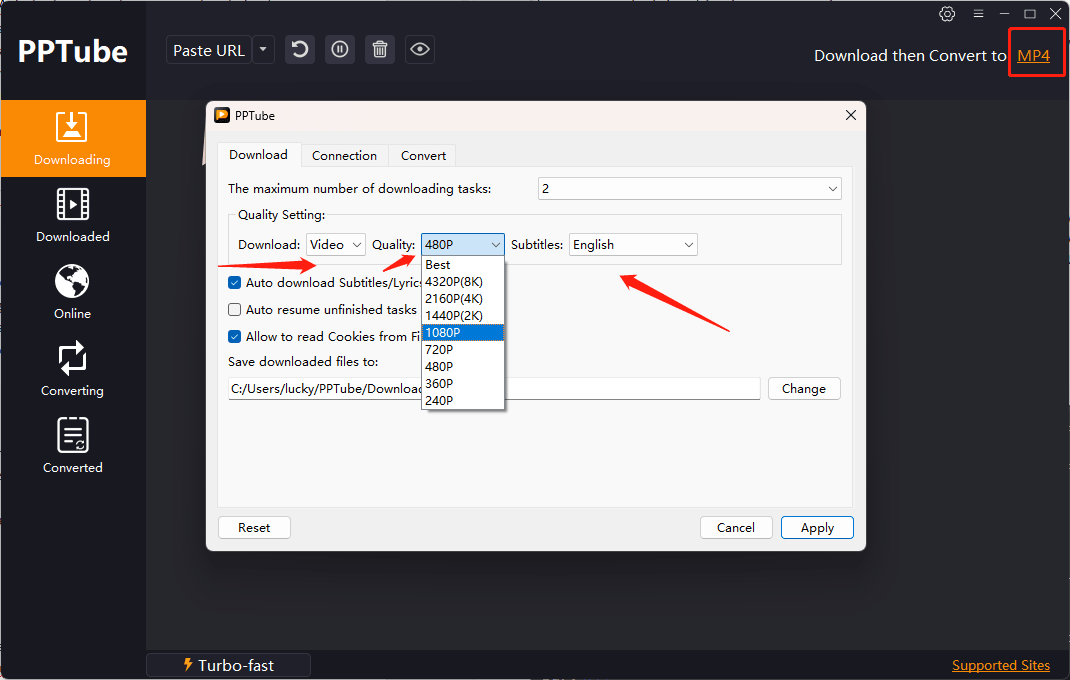This screenshot has height=680, width=1070.
Task: Click the Apply button
Action: click(817, 528)
